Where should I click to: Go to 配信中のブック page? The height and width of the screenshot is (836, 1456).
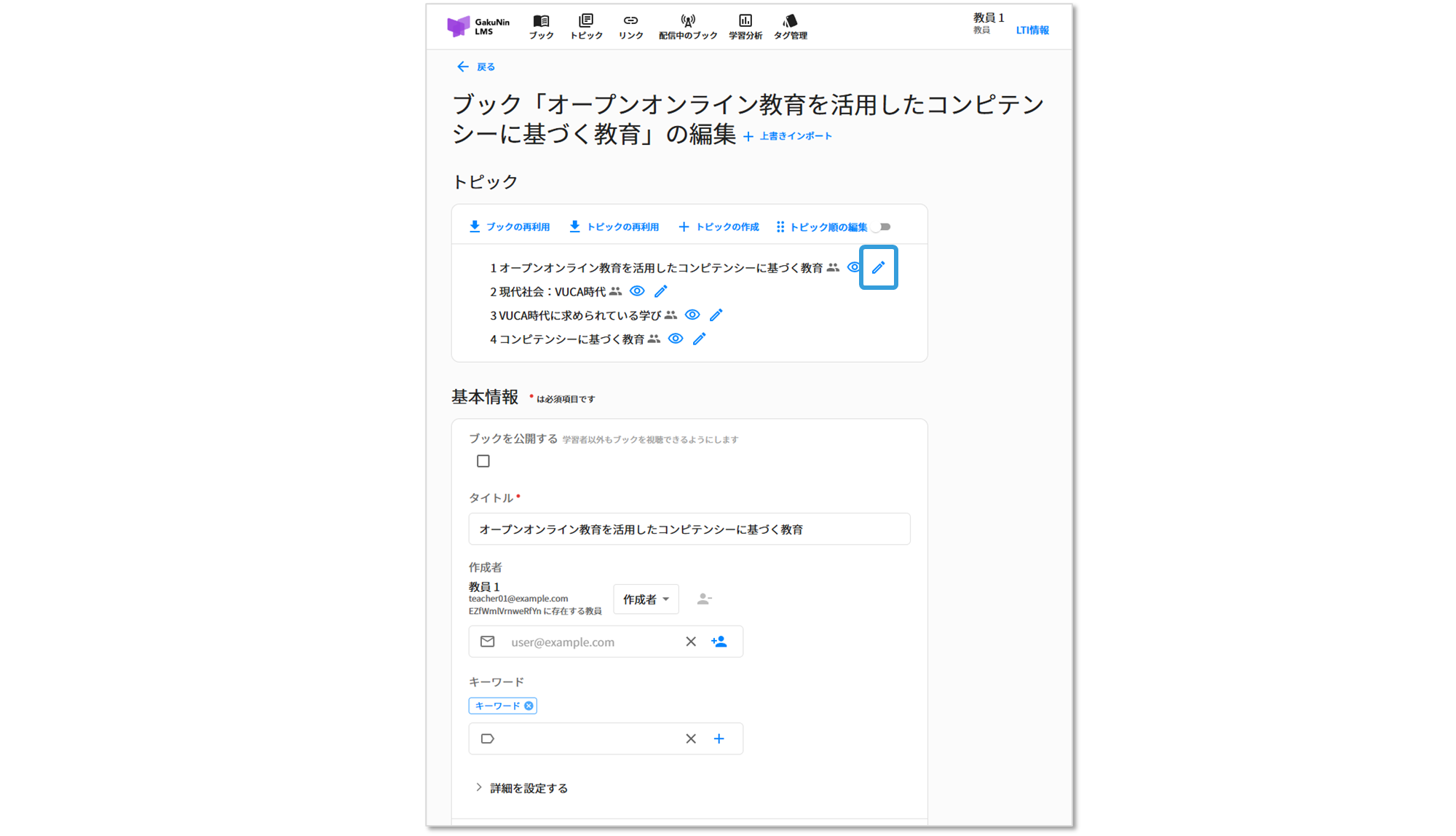(687, 27)
